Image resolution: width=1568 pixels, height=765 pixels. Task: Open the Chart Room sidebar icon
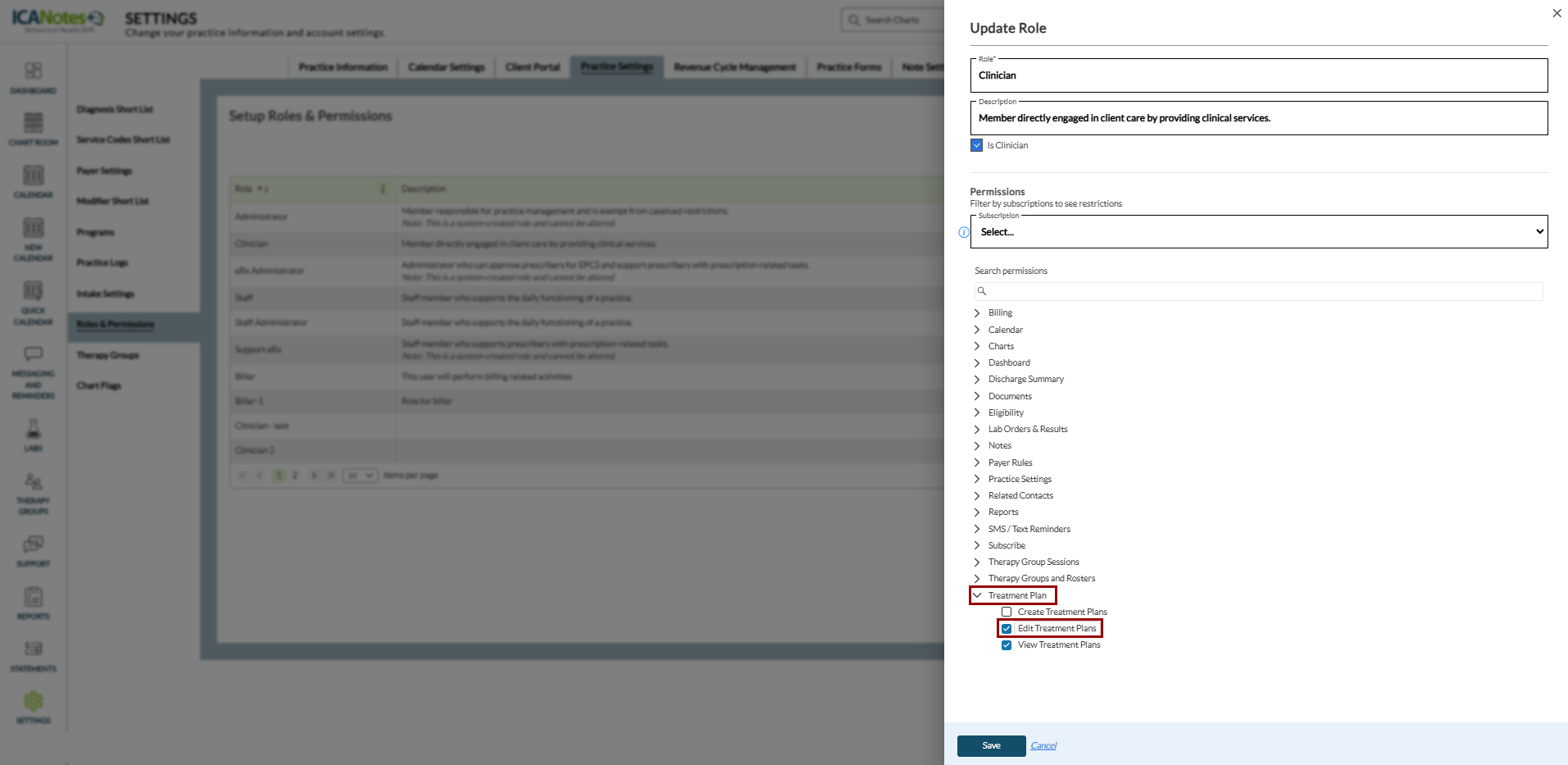point(33,124)
